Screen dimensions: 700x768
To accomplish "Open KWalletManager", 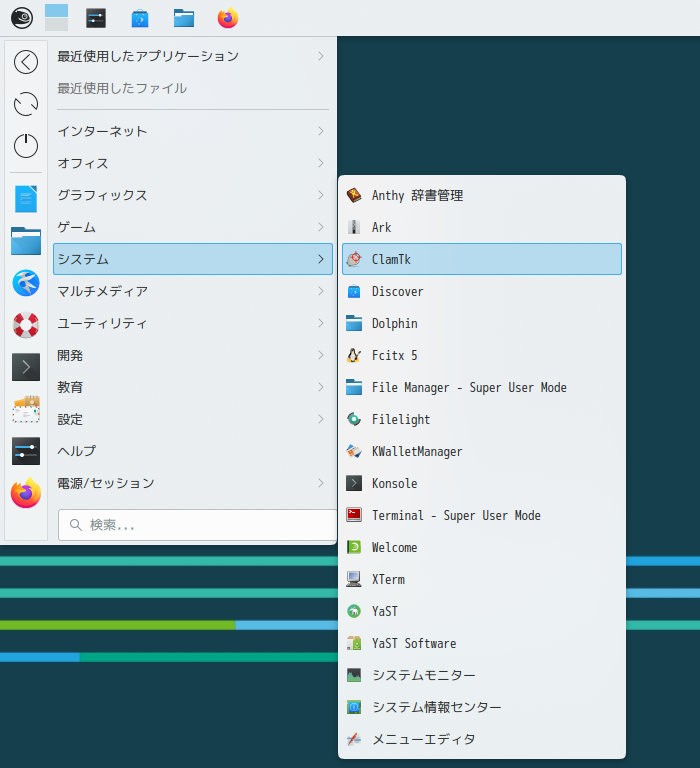I will tap(482, 451).
